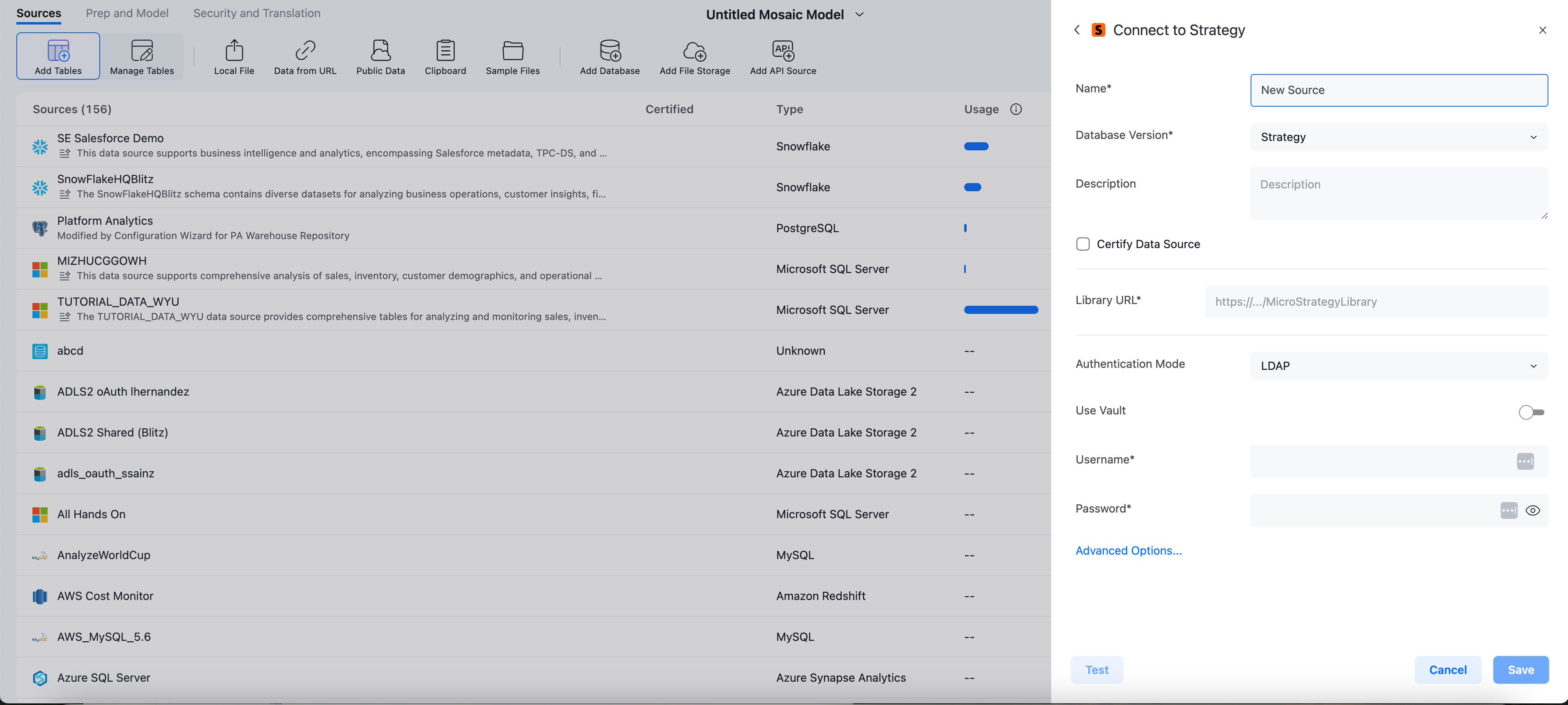This screenshot has height=705, width=1568.
Task: Click the Manage Tables icon
Action: pos(142,51)
